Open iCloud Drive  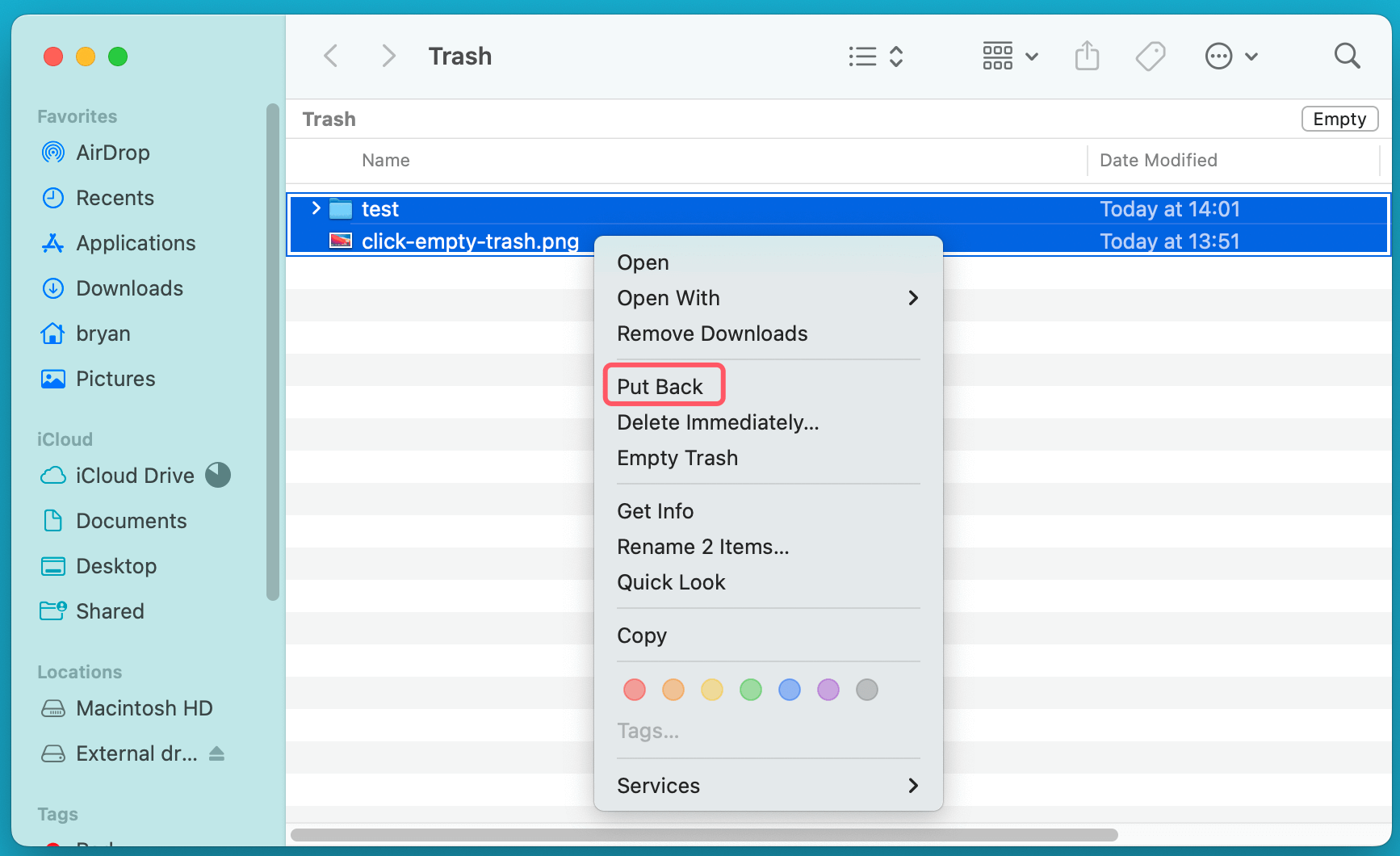tap(135, 475)
